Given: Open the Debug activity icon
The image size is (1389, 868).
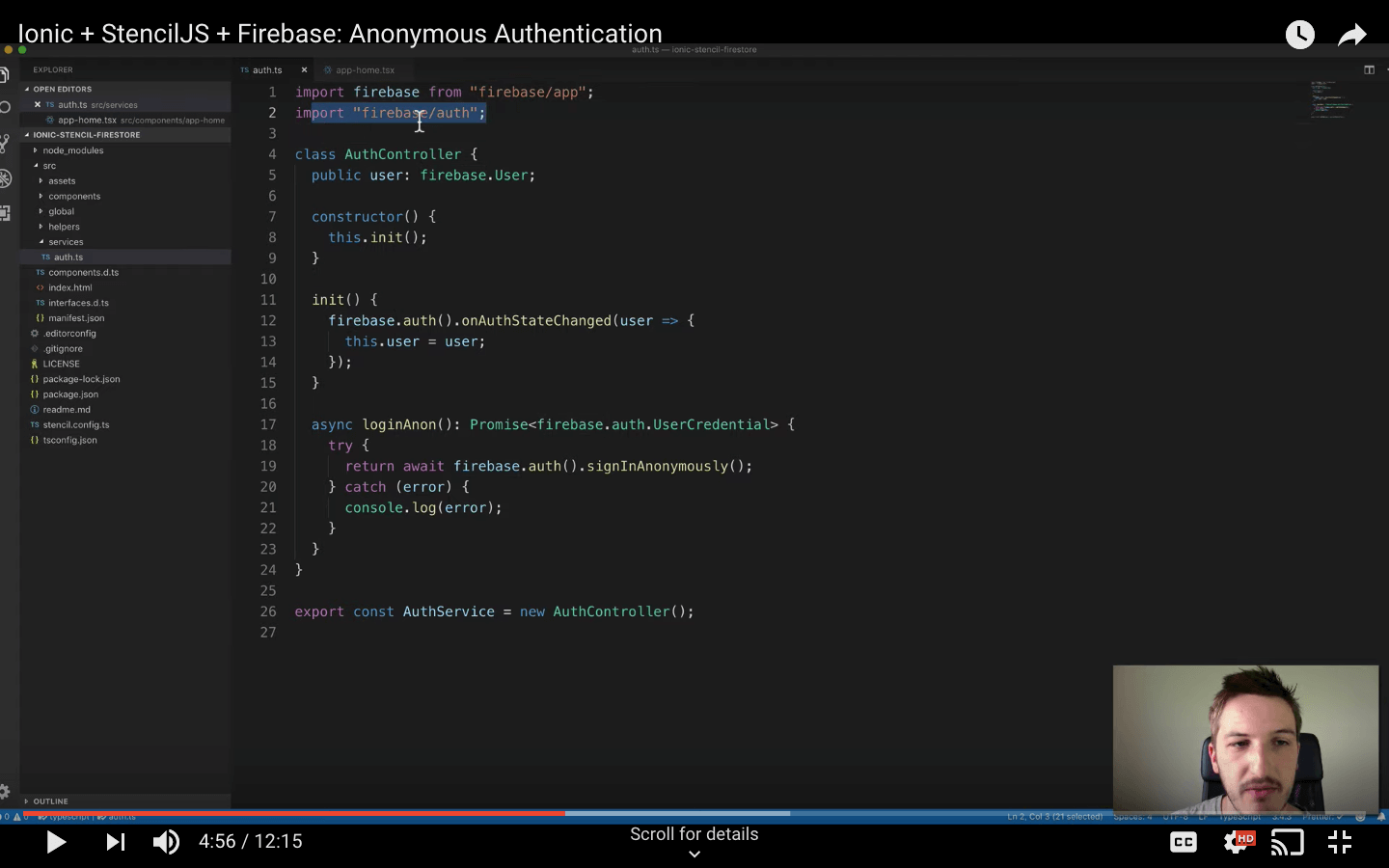Looking at the screenshot, I should tap(5, 178).
